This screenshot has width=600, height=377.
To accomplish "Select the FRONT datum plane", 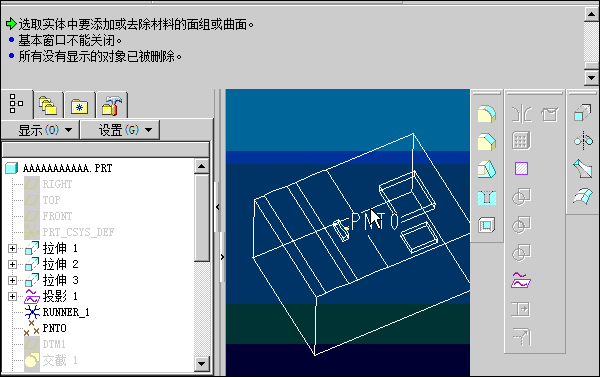I will [57, 216].
